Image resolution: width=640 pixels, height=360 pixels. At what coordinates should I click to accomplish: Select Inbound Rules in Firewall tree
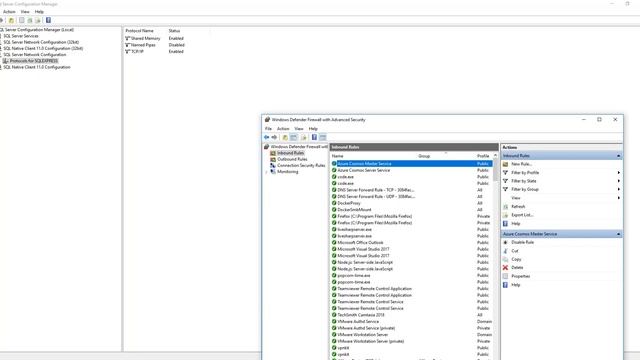[290, 153]
